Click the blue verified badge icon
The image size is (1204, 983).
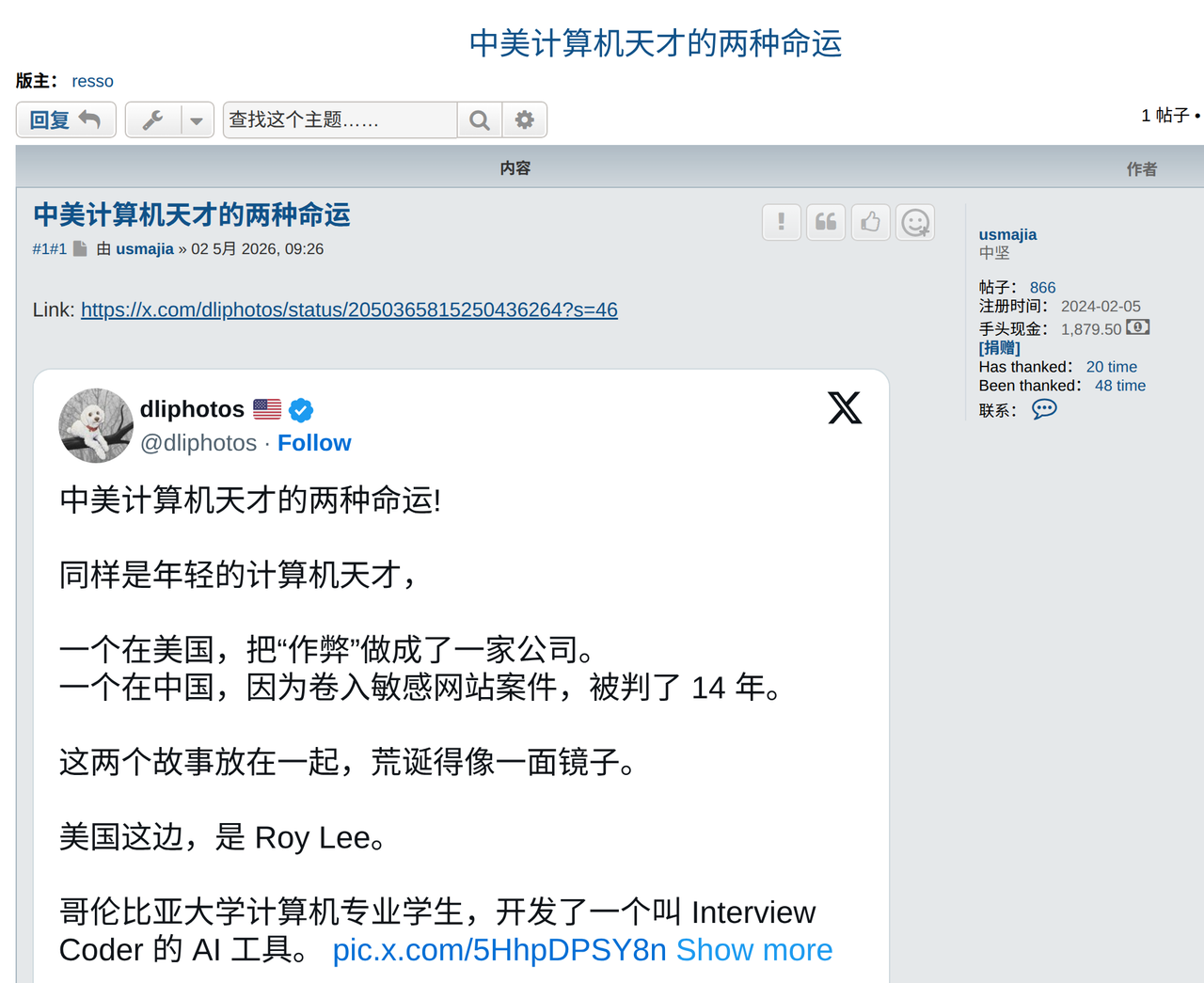click(x=301, y=410)
